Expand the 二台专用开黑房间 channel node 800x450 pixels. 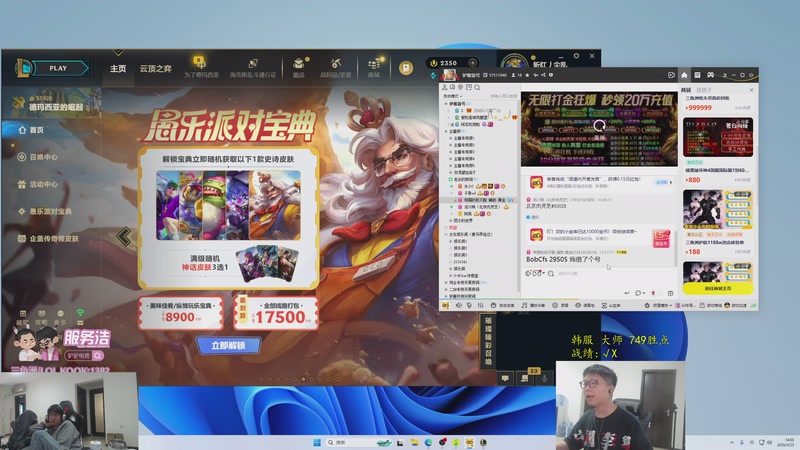coord(446,289)
